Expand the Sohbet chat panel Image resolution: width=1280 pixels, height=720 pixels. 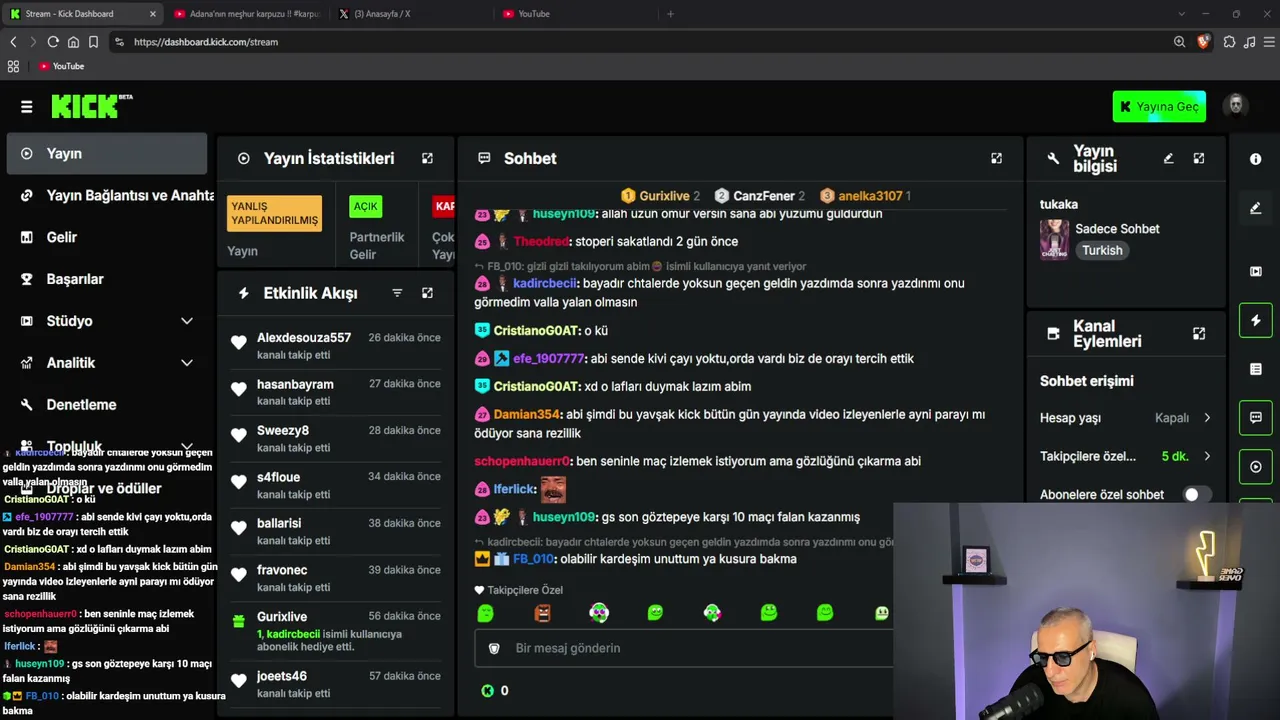pos(996,158)
